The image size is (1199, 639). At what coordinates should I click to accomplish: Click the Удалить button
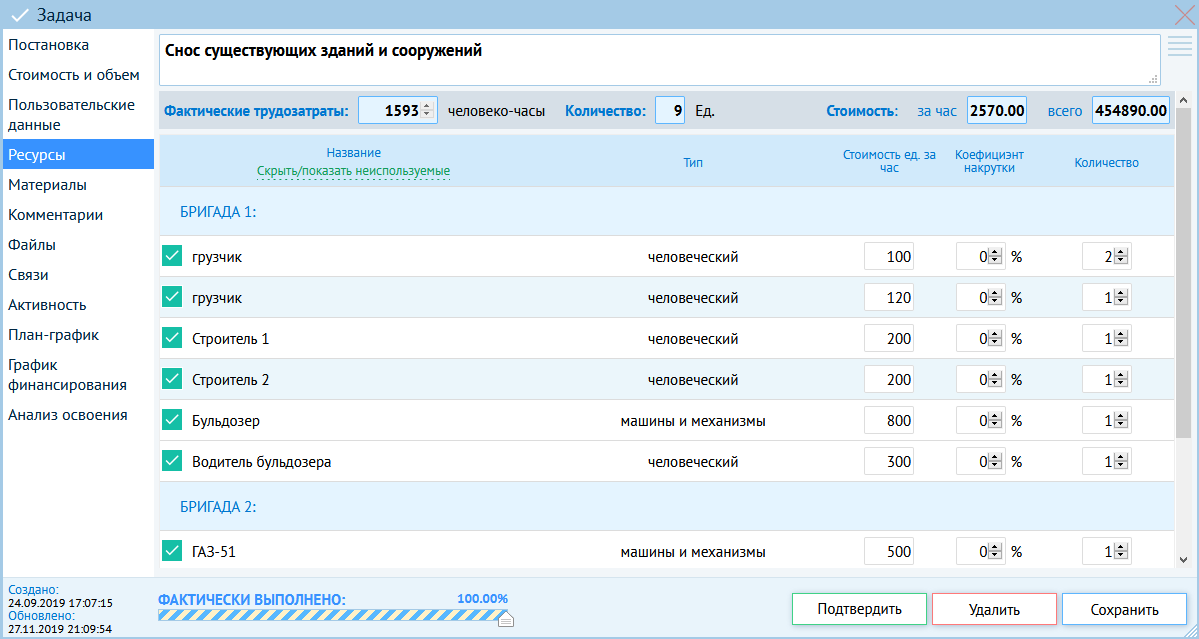994,609
